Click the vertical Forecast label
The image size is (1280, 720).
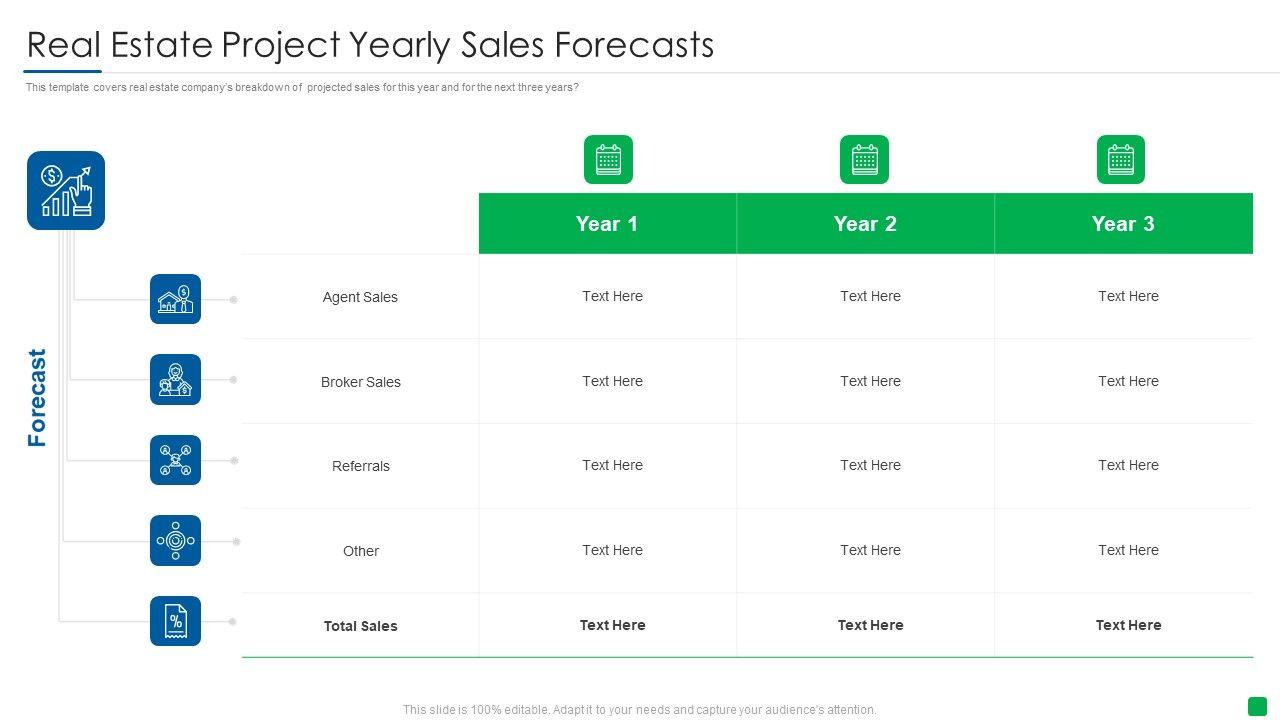(x=37, y=397)
